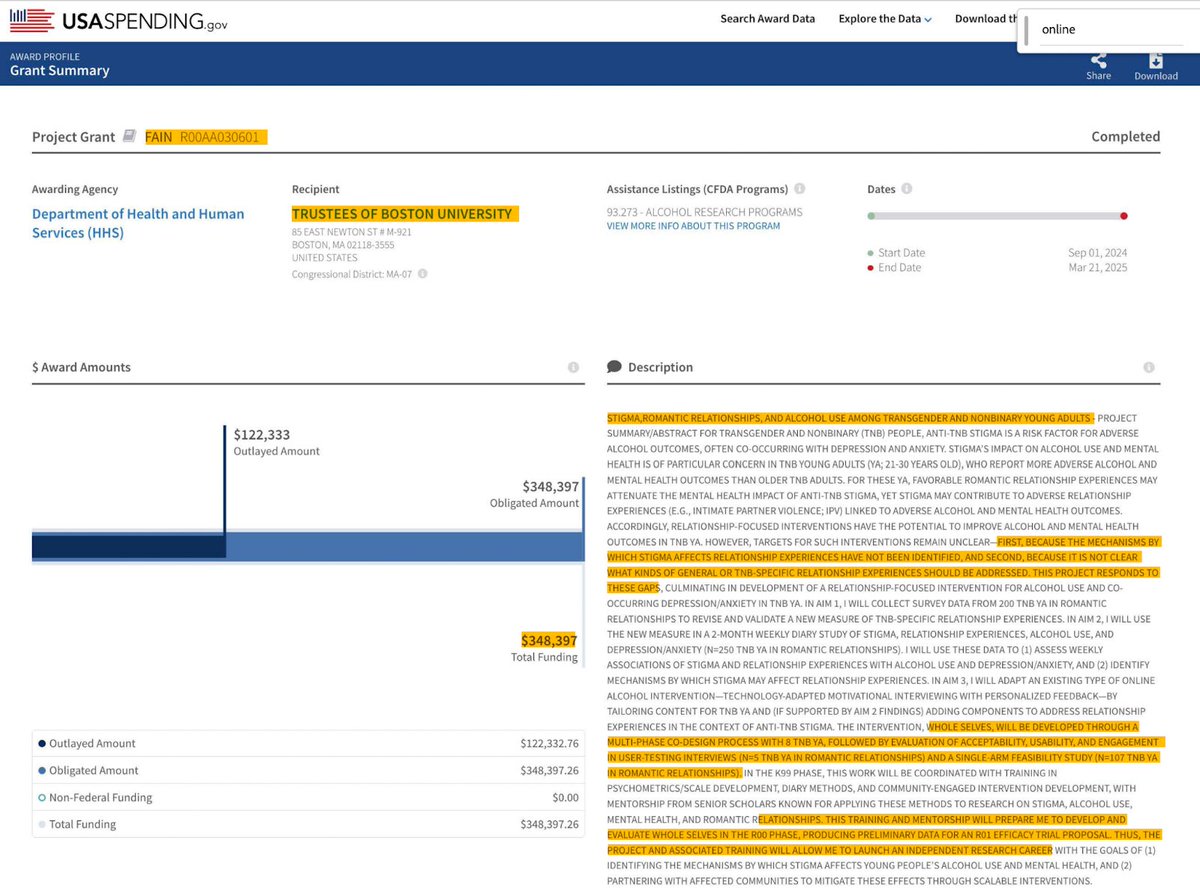Click the Obligated Amount legend dot

coord(41,771)
